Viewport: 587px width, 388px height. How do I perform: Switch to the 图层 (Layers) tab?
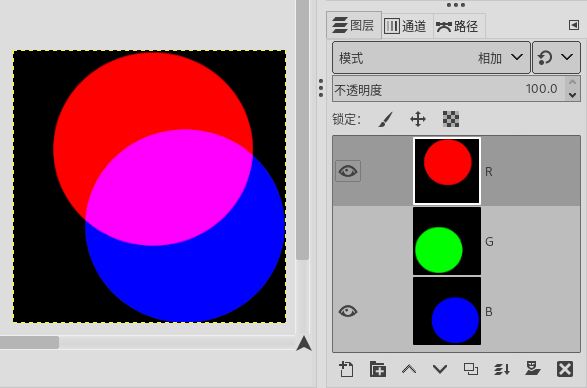click(x=354, y=25)
